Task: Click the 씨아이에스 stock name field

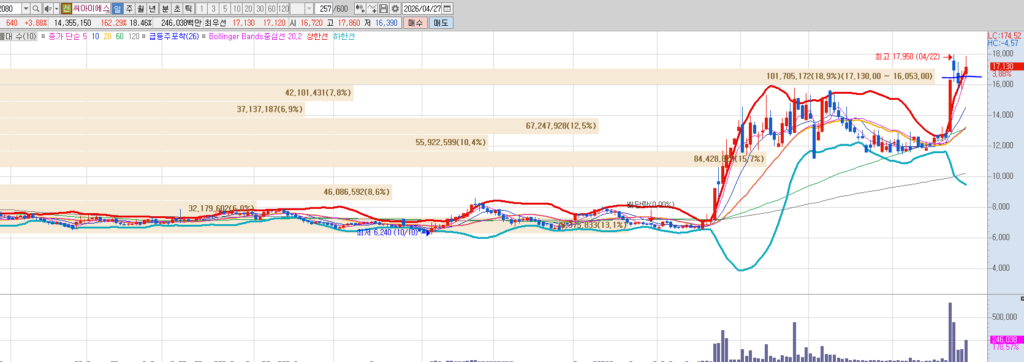Action: click(x=91, y=8)
